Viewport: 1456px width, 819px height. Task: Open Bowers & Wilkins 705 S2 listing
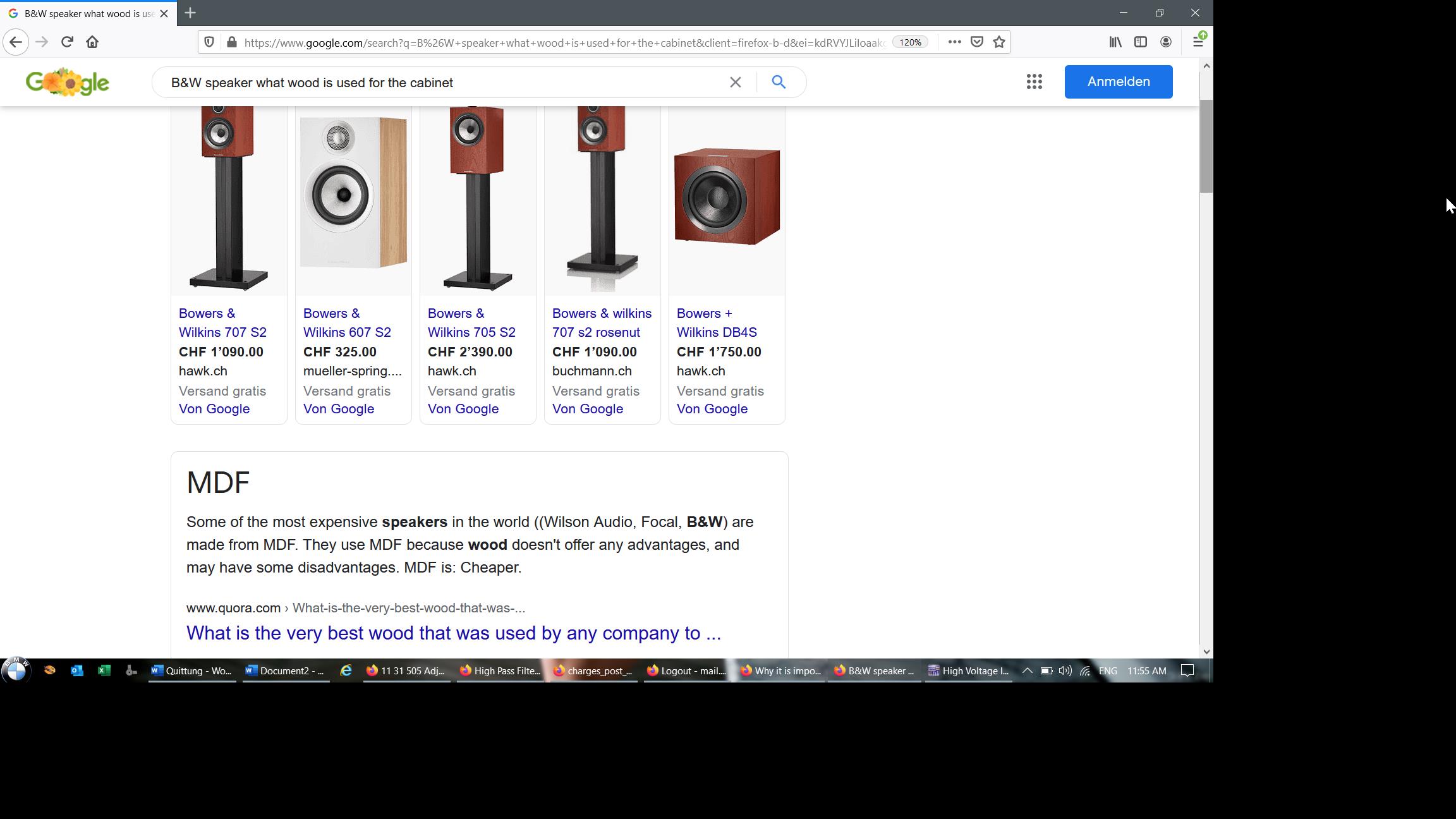[x=471, y=323]
